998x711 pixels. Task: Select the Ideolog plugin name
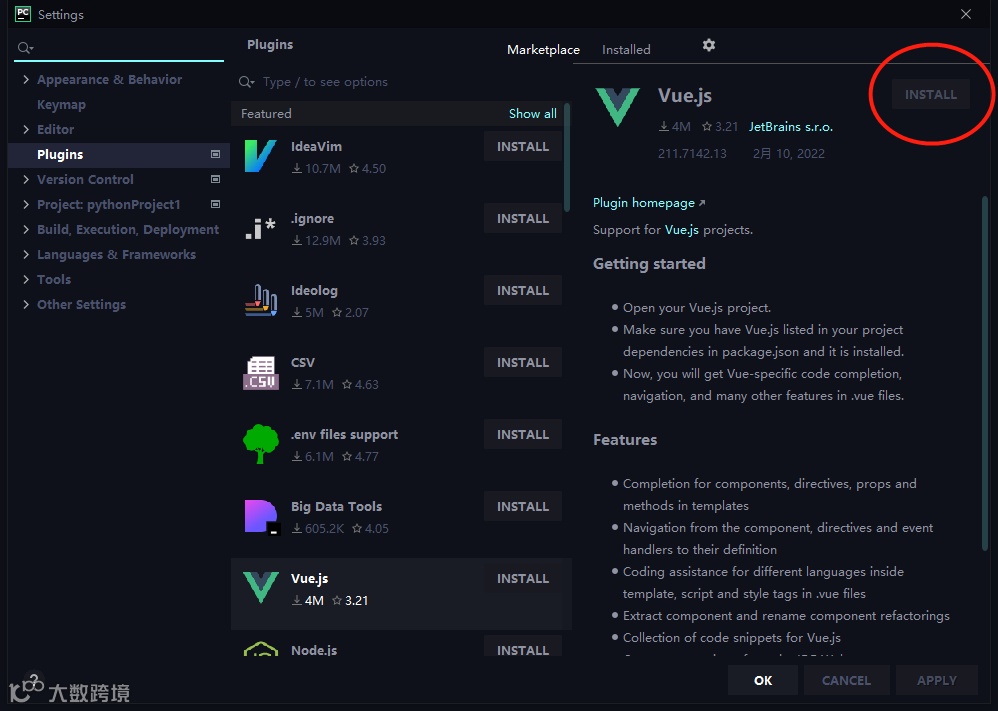coord(314,290)
